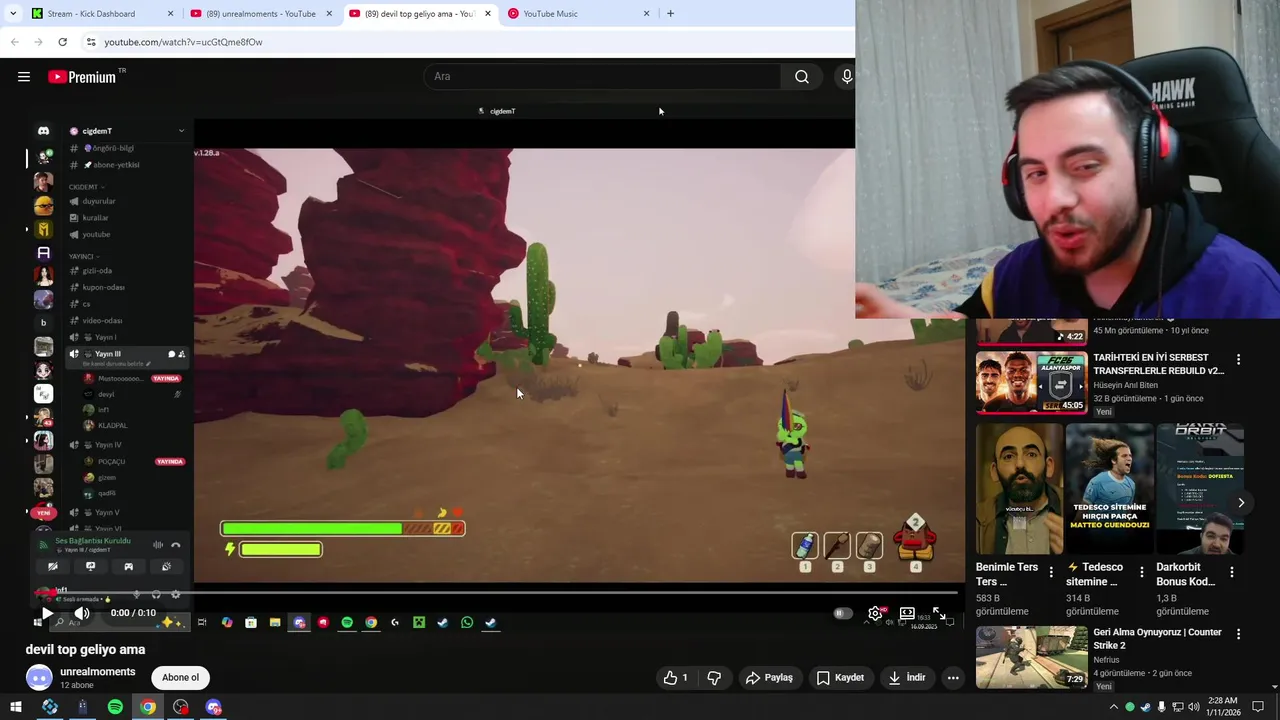Screen dimensions: 1280x720
Task: Mute the video using the speaker icon
Action: point(82,613)
